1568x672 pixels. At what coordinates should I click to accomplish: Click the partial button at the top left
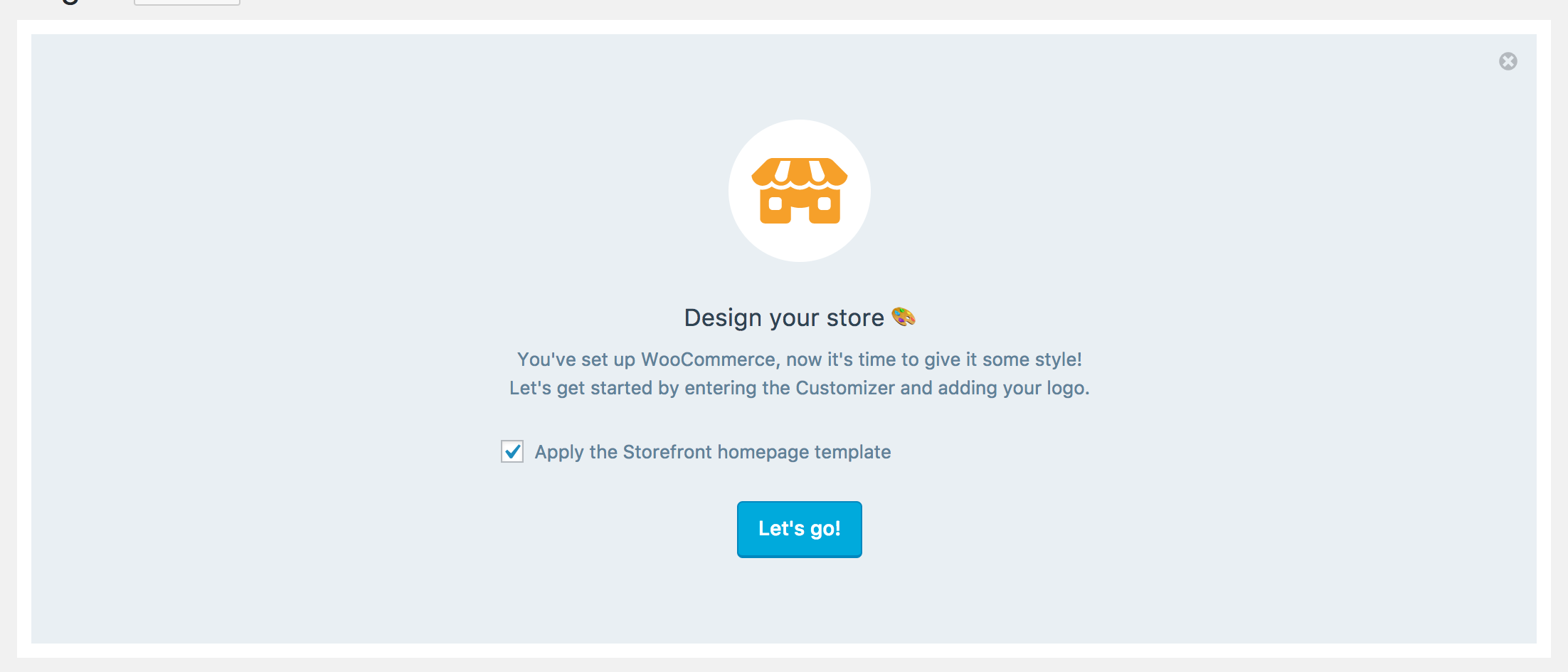186,2
